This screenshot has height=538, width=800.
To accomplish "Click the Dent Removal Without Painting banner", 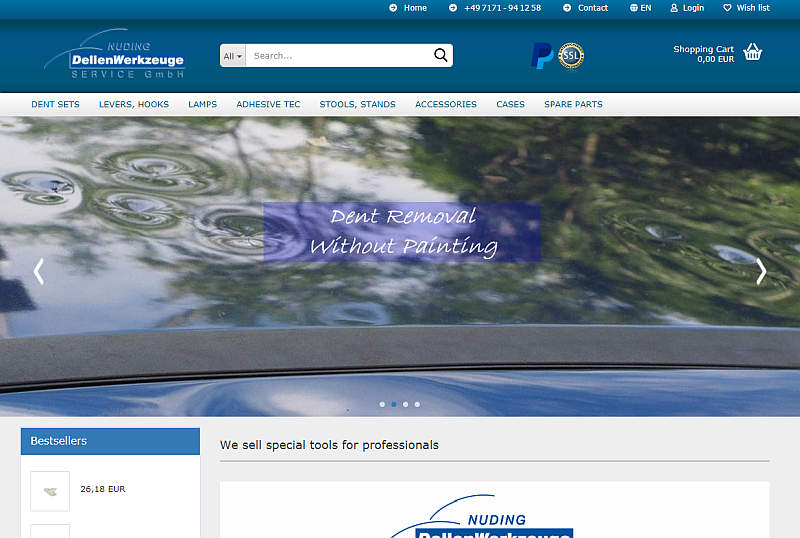I will coord(402,232).
